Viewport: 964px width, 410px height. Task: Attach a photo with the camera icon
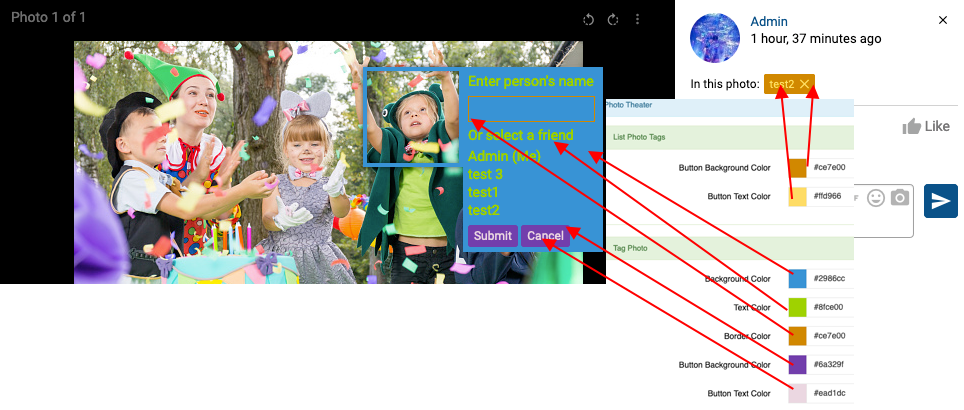tap(900, 198)
